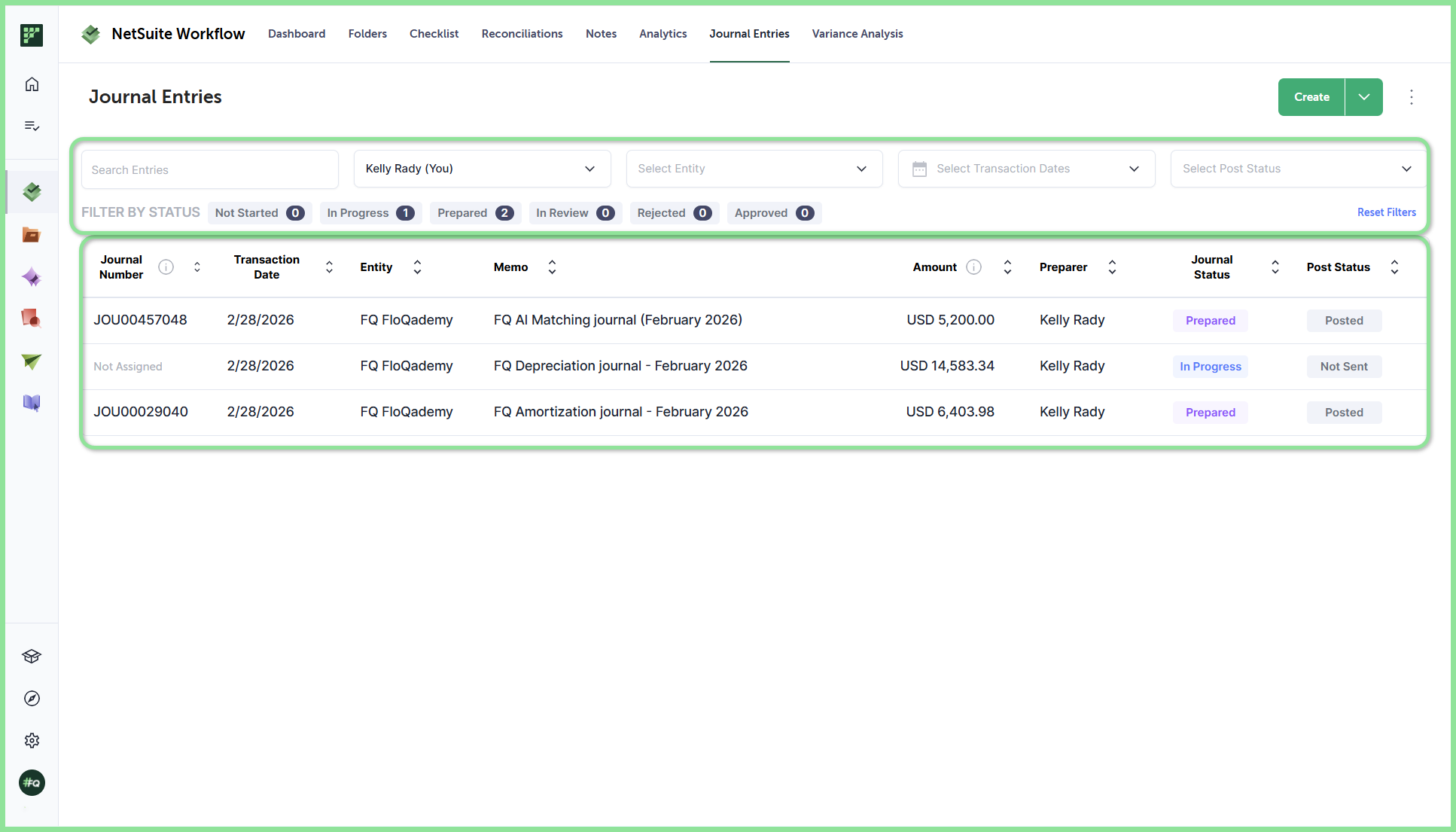1456x832 pixels.
Task: Sort by Post Status column arrows
Action: [1395, 267]
